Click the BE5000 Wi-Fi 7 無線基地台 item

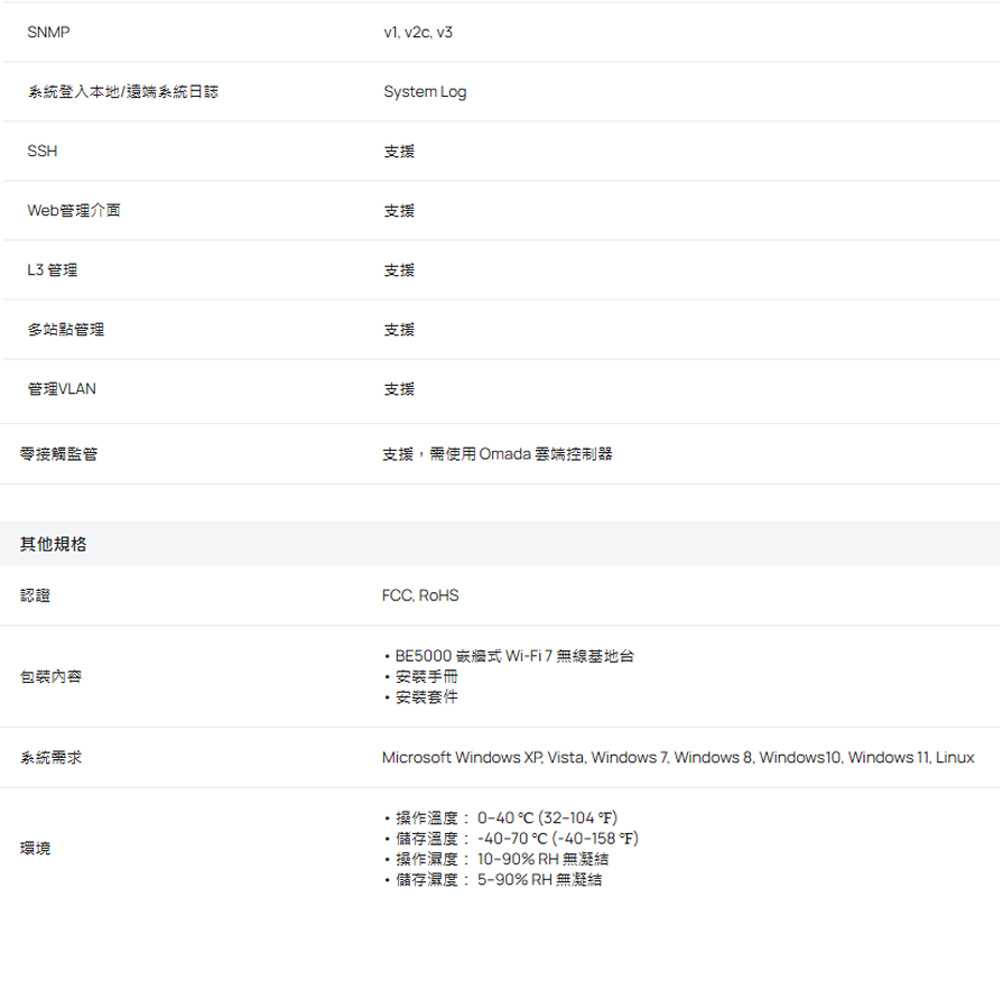513,657
